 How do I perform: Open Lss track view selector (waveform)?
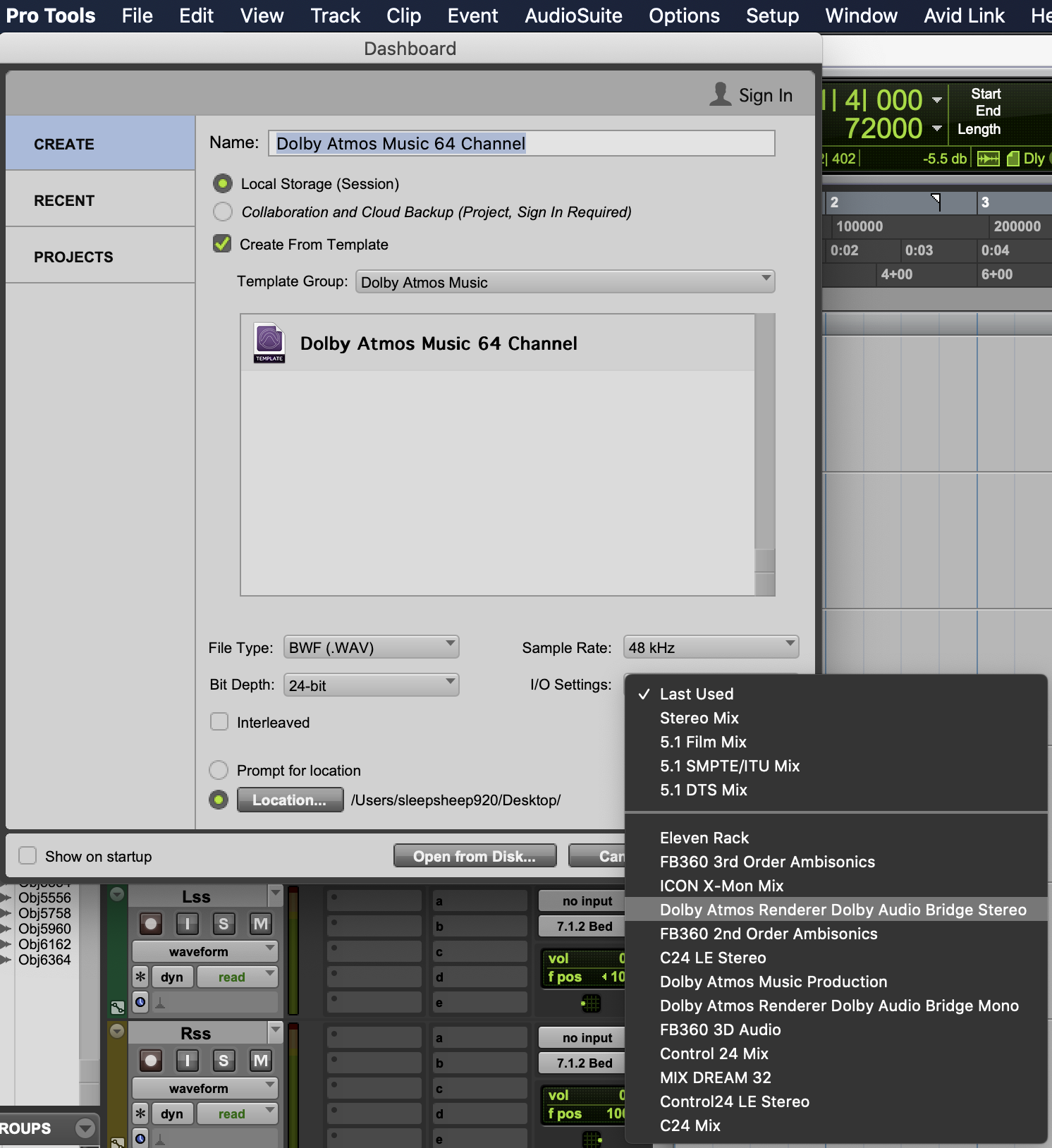(205, 951)
